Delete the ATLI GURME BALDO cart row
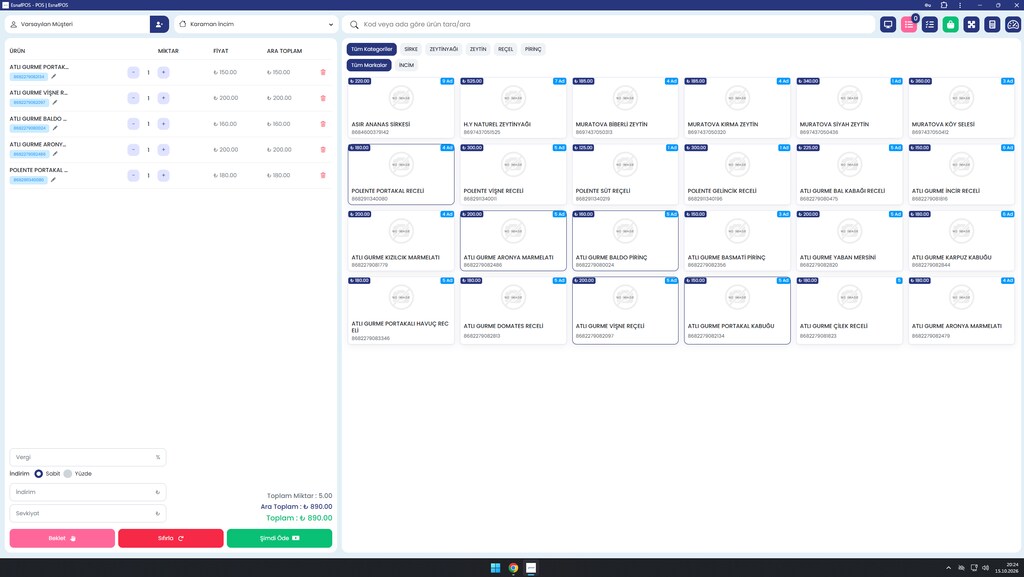1024x577 pixels. [x=323, y=124]
